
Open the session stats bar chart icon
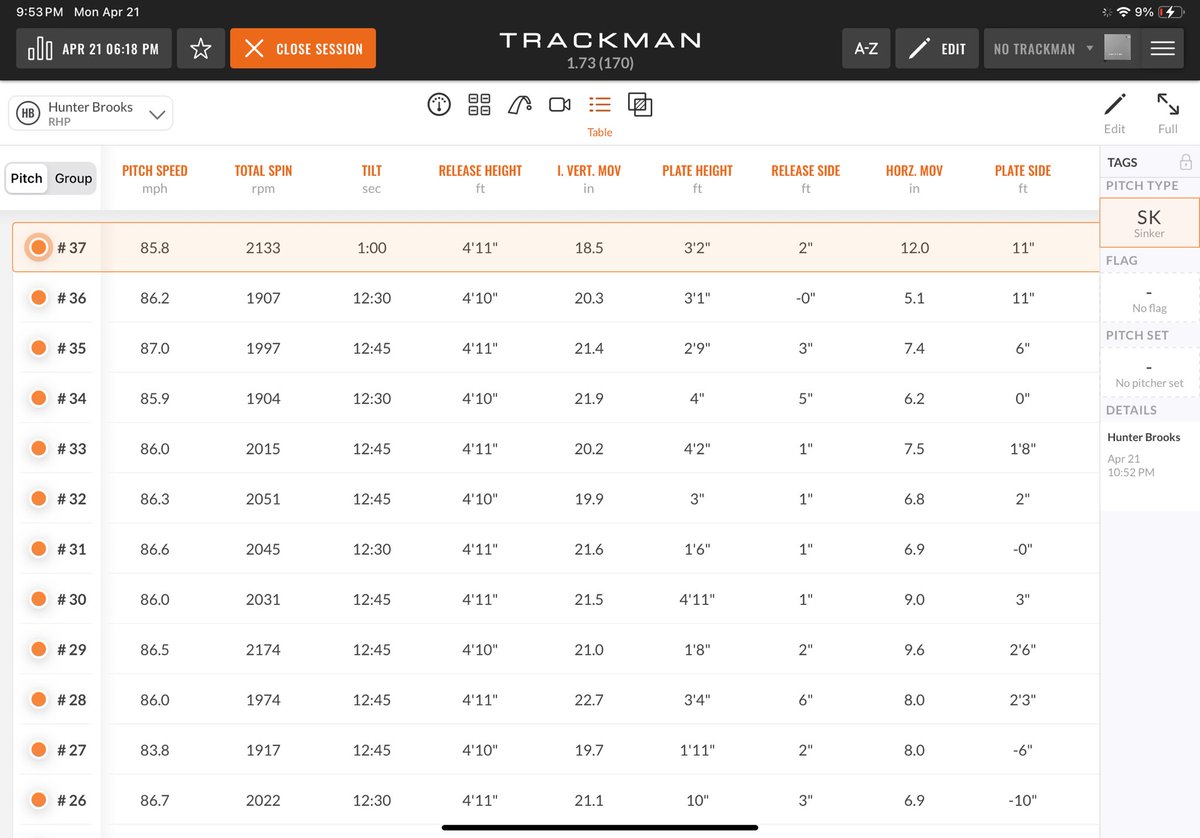pos(40,49)
